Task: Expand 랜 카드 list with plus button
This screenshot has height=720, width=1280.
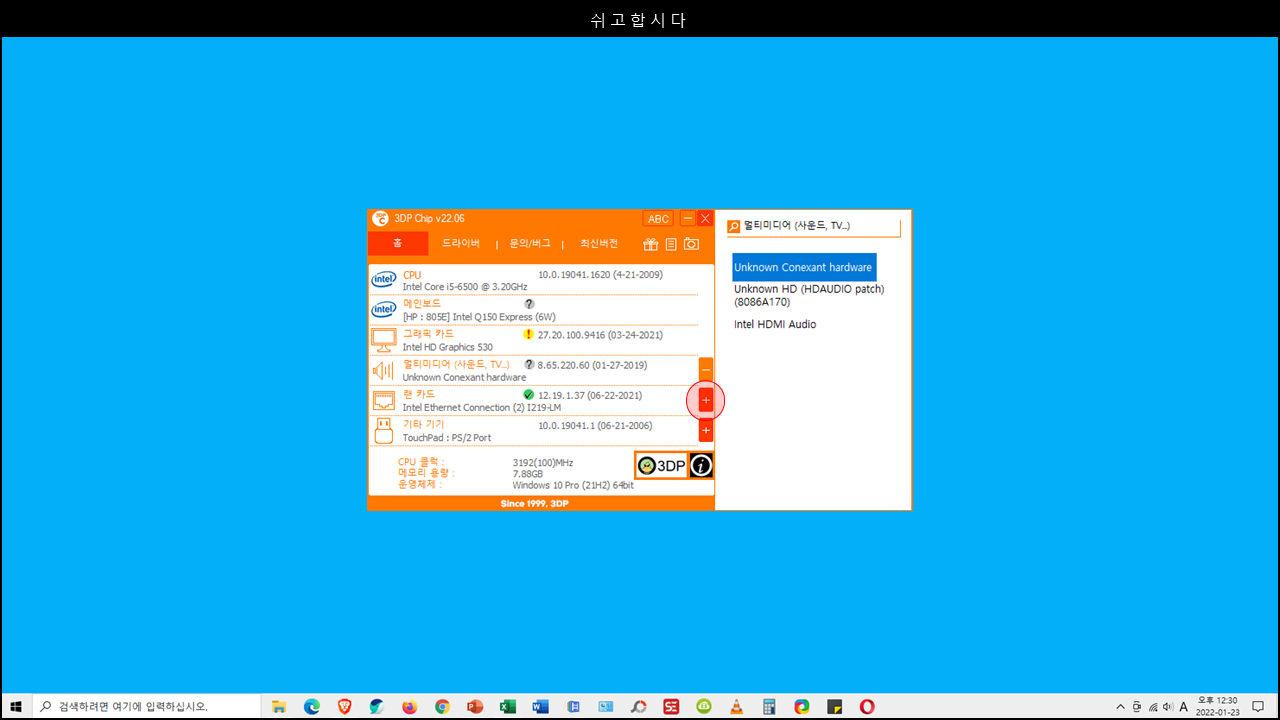Action: coord(706,401)
